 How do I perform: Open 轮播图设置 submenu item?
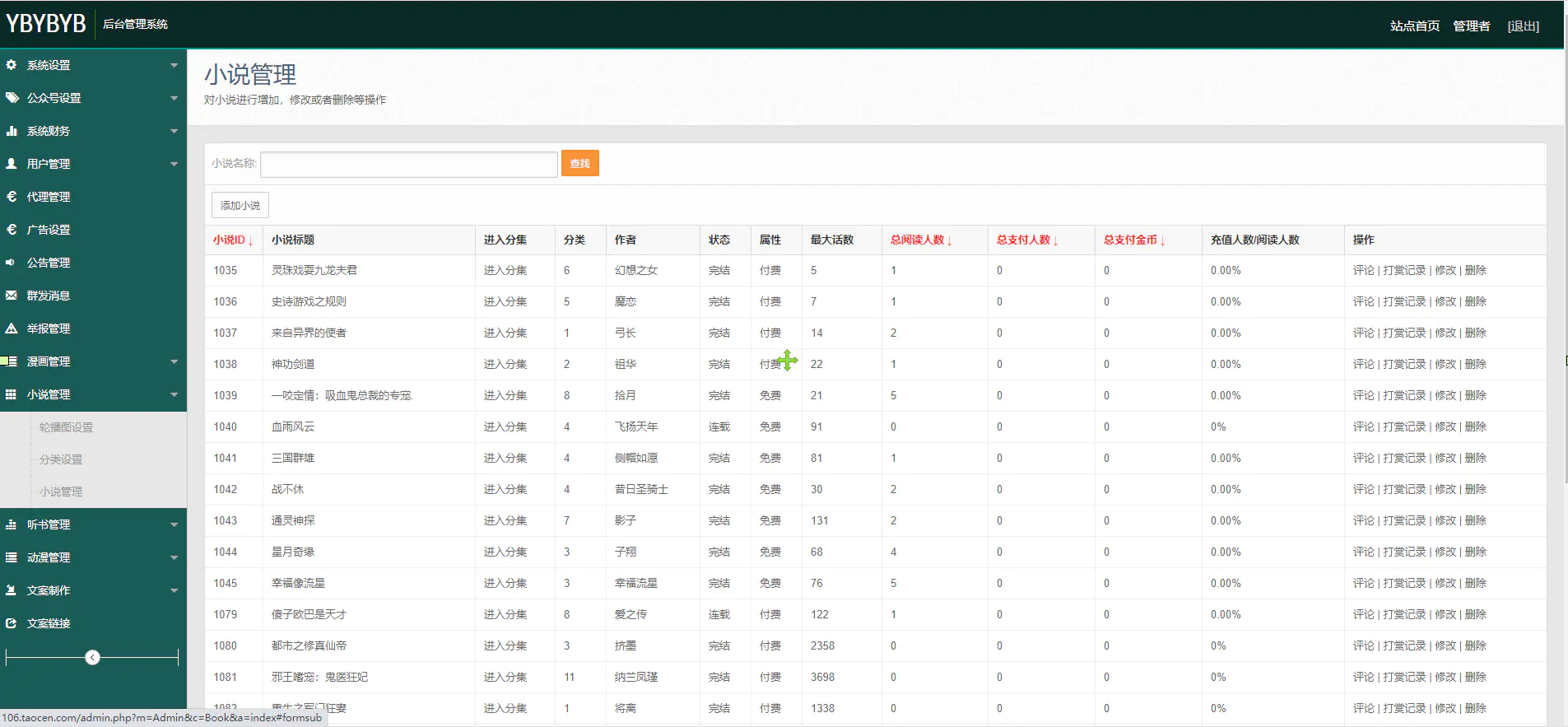click(x=66, y=427)
